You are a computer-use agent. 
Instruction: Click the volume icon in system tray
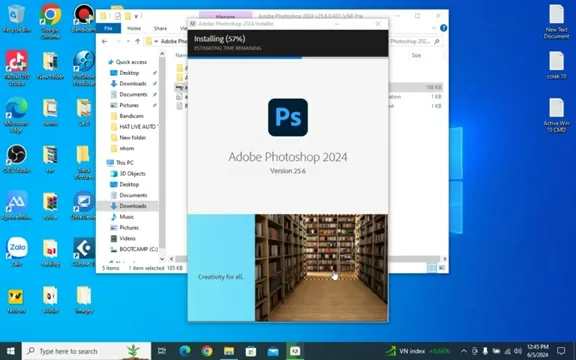[x=518, y=351]
